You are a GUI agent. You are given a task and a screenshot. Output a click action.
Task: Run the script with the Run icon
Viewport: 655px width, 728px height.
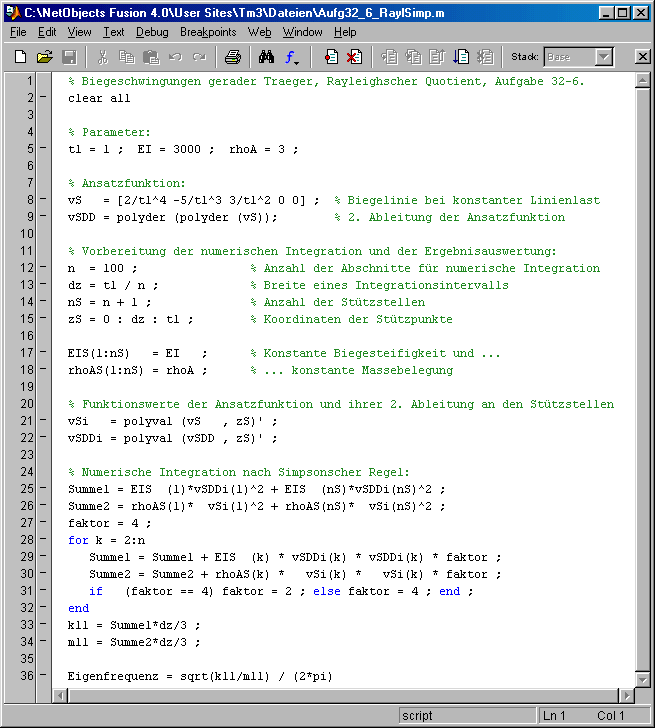(461, 57)
